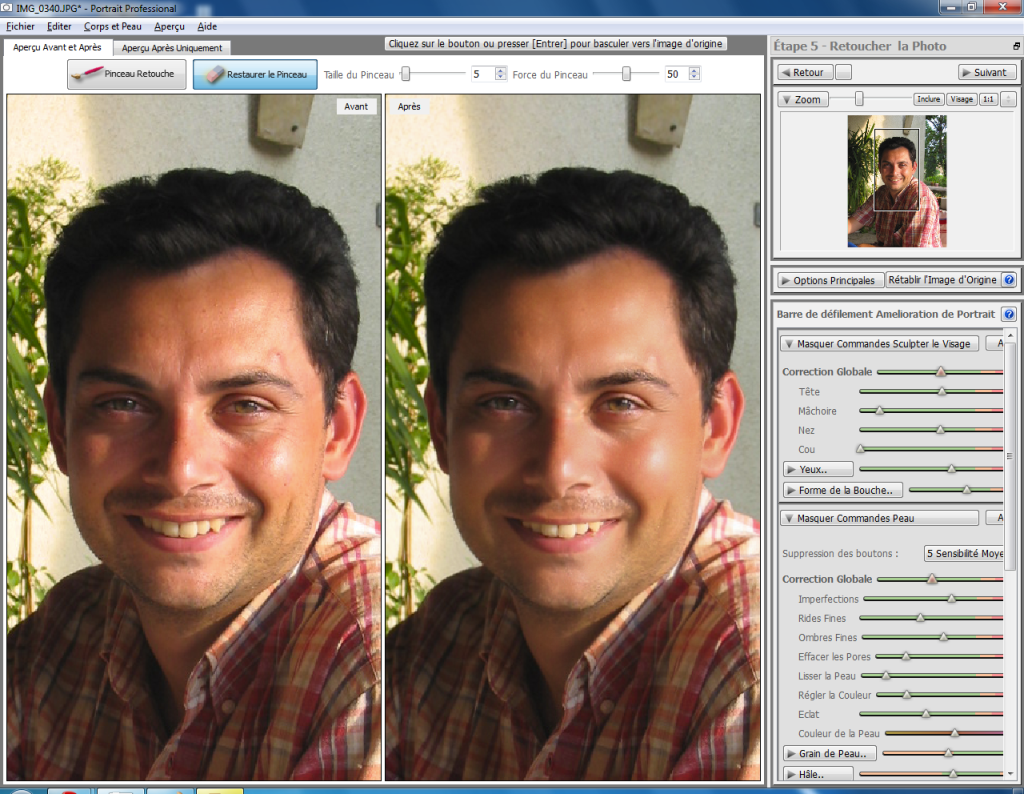Expand the Options Principales section
This screenshot has width=1024, height=794.
(830, 280)
